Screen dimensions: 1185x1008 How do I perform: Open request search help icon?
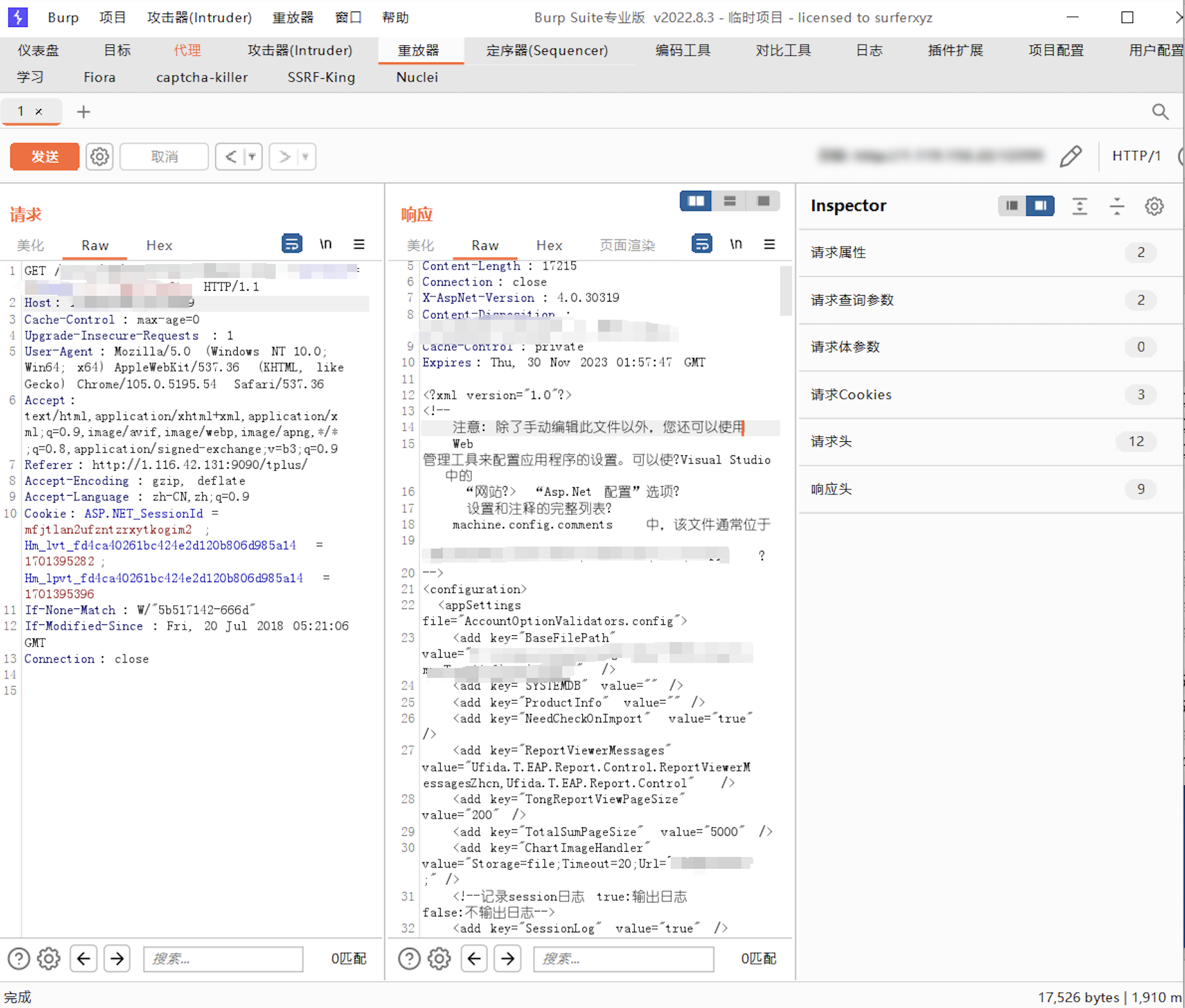pyautogui.click(x=19, y=958)
